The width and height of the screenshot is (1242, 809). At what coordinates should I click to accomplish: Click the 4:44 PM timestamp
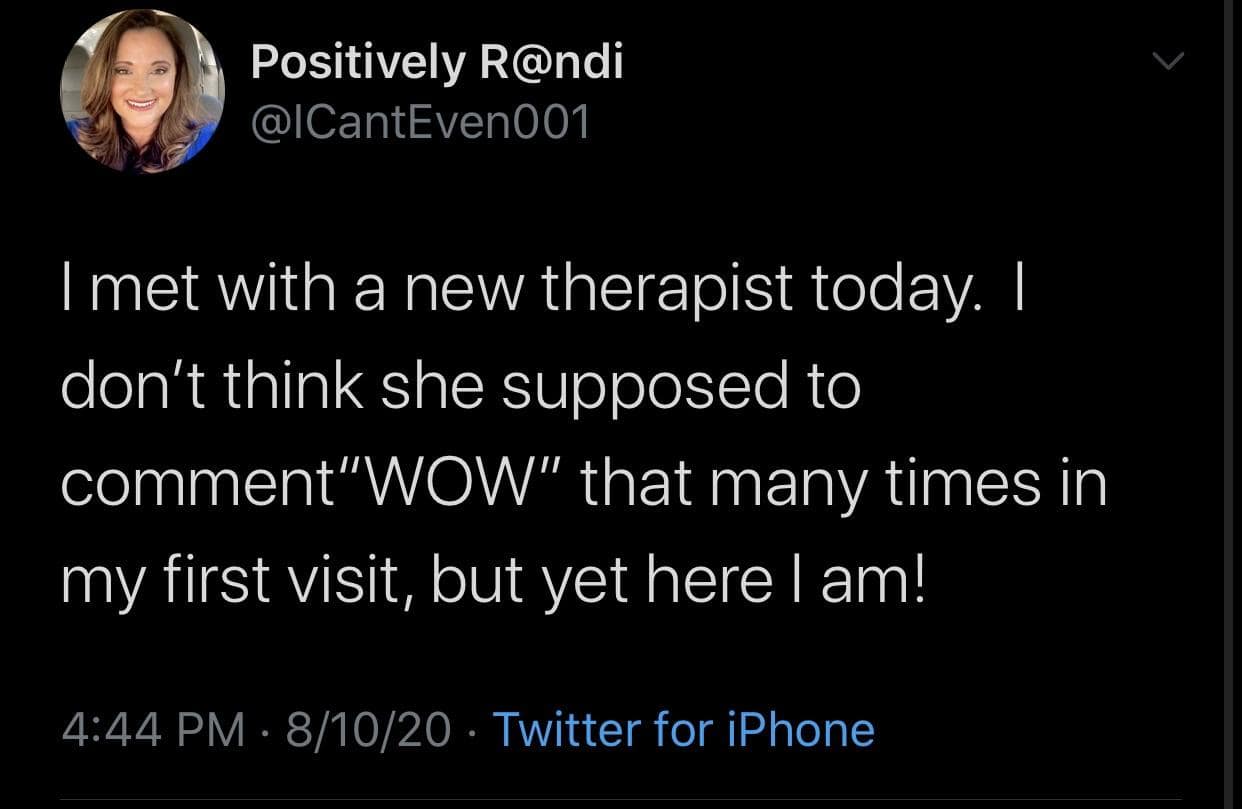tap(153, 729)
